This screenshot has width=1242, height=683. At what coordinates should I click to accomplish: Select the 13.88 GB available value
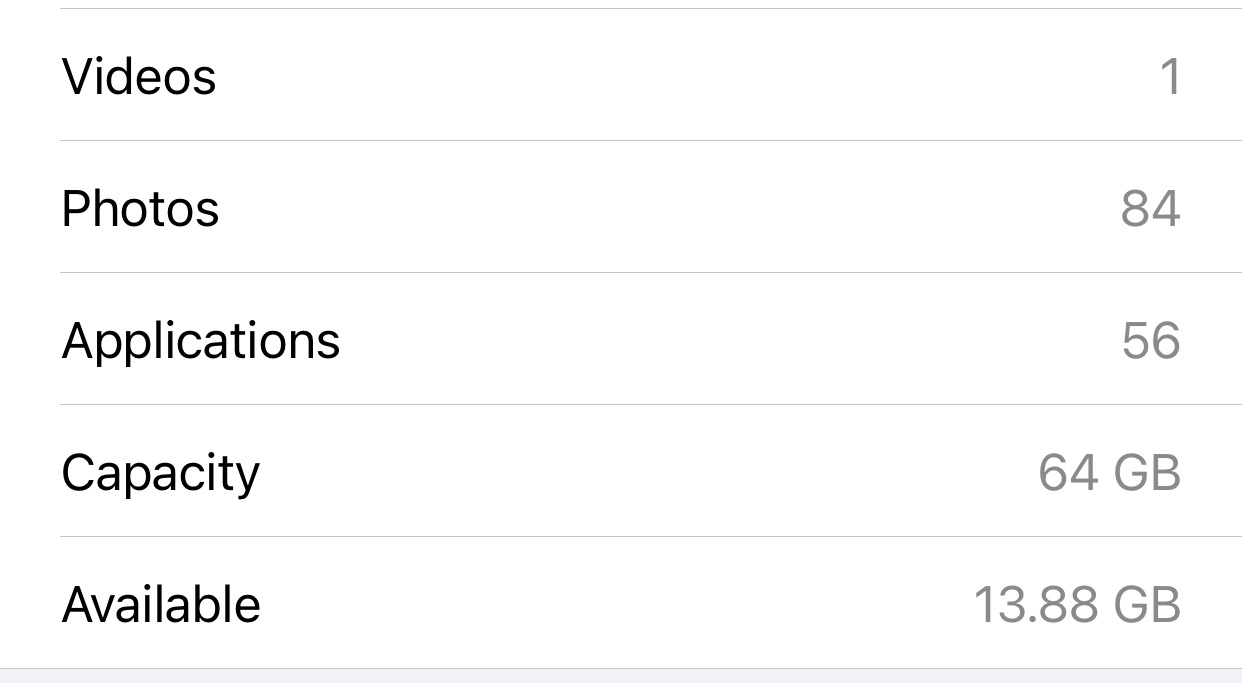point(1077,605)
